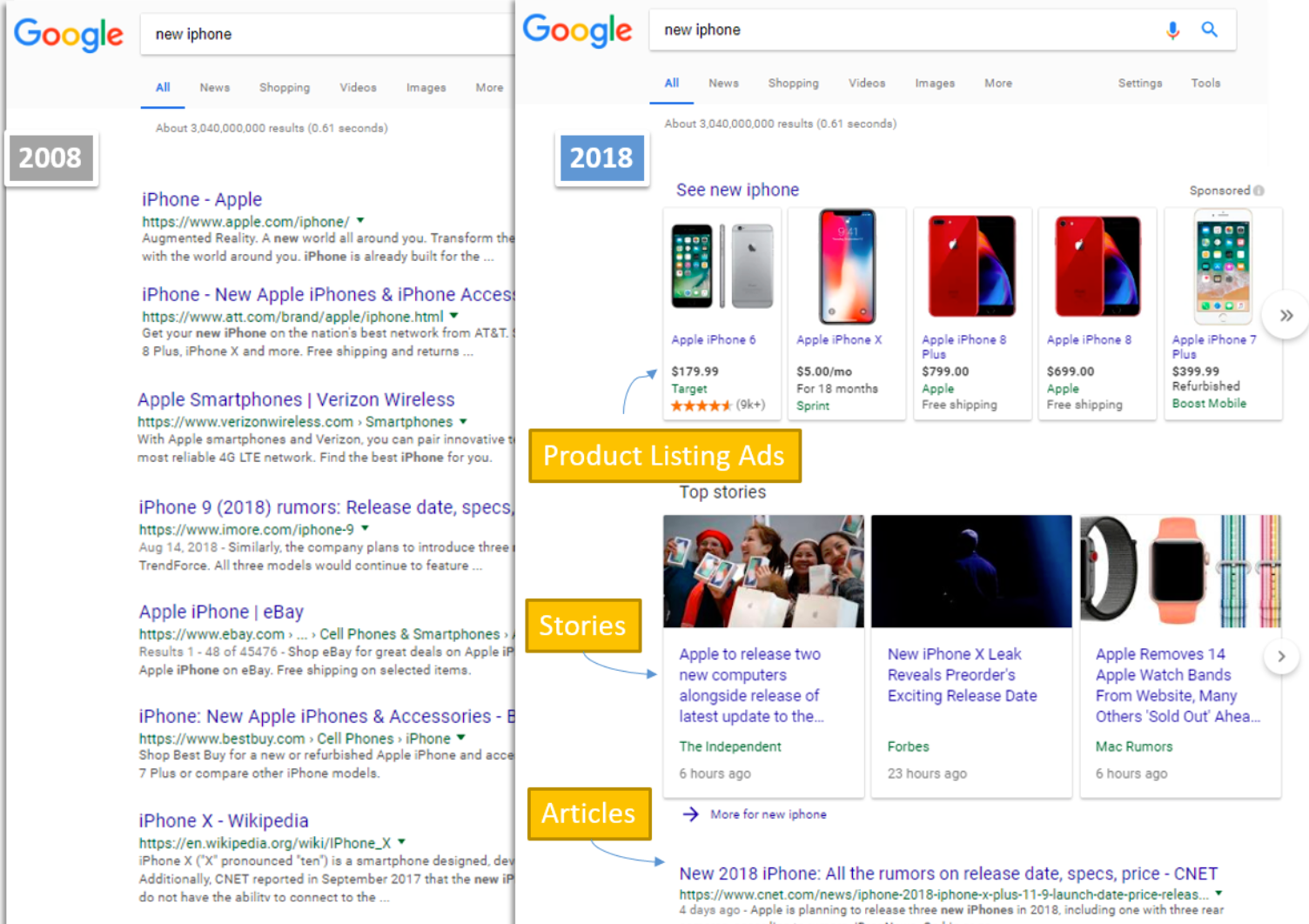
Task: Switch to News tab in 2008 panel
Action: [x=215, y=88]
